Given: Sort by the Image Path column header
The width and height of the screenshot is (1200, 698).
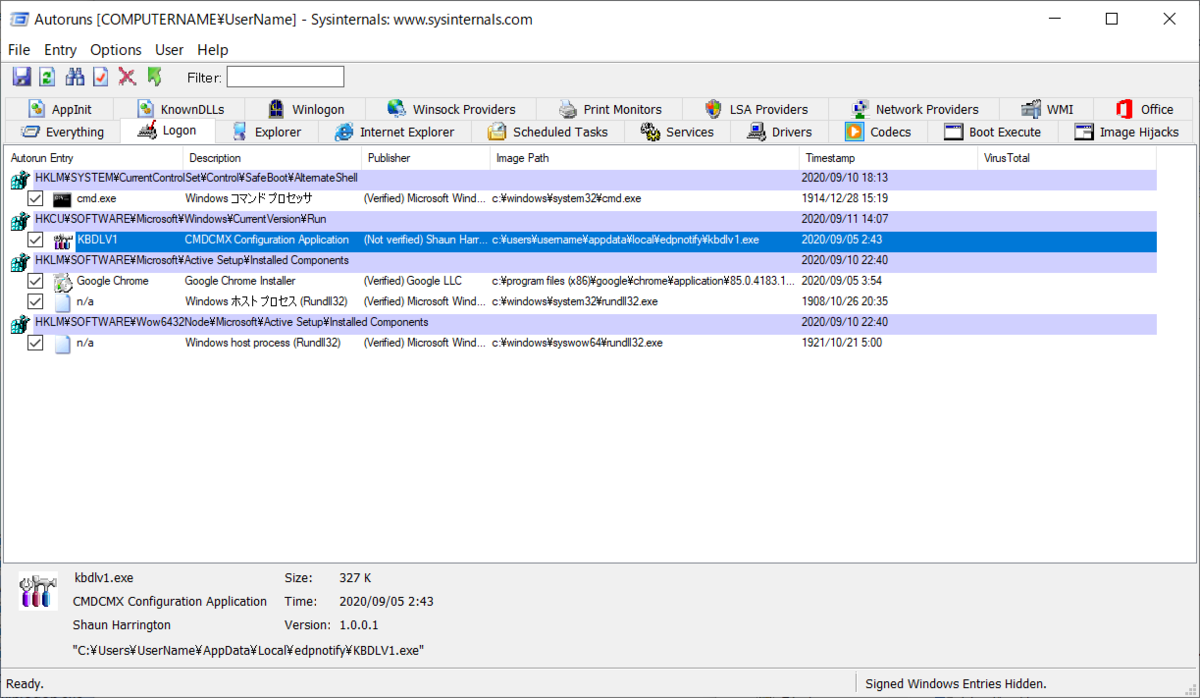Looking at the screenshot, I should (x=645, y=158).
